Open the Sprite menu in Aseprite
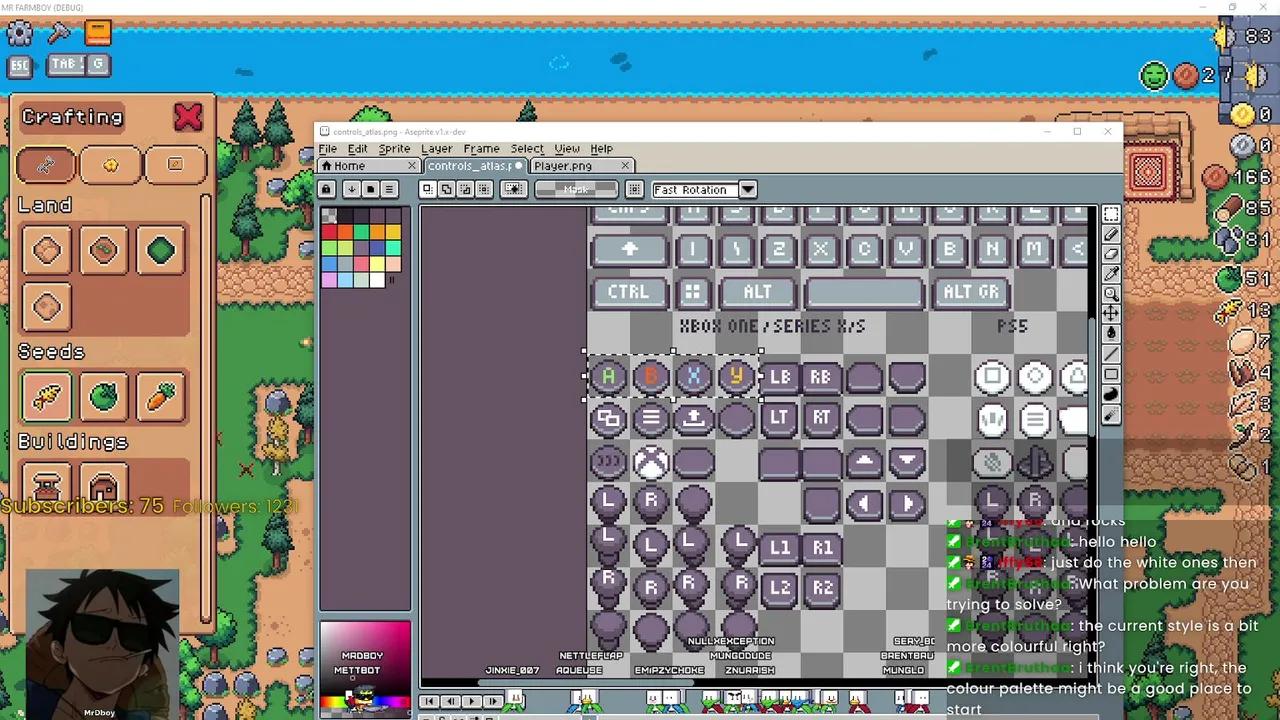The image size is (1280, 720). click(394, 149)
